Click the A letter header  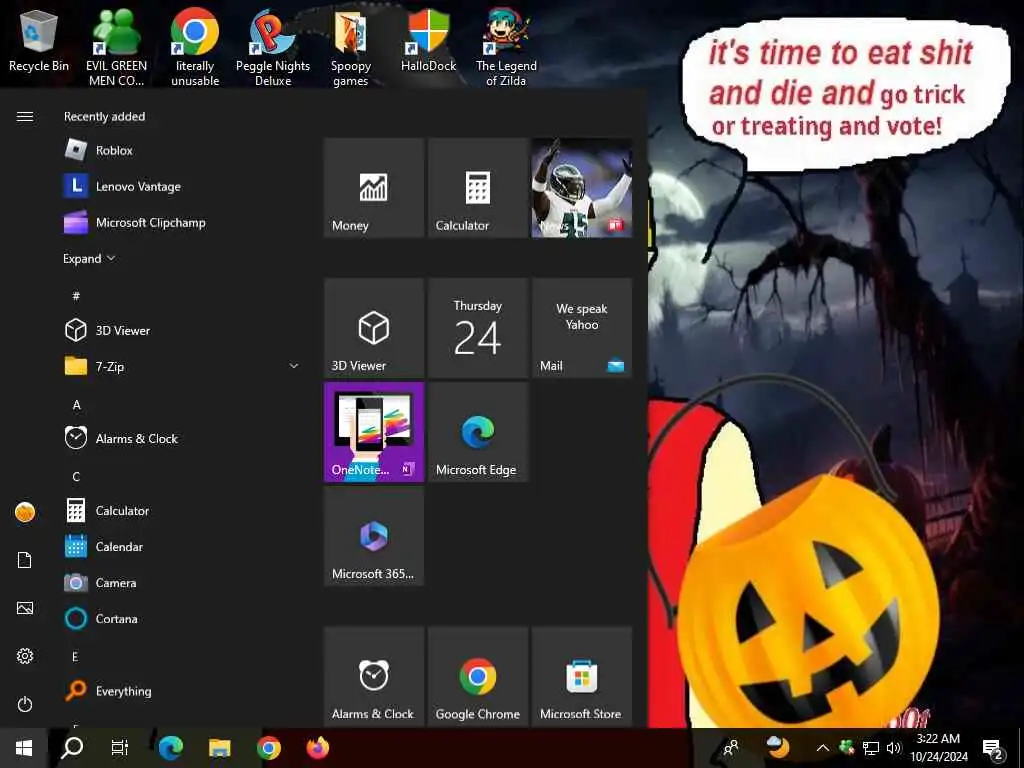76,405
